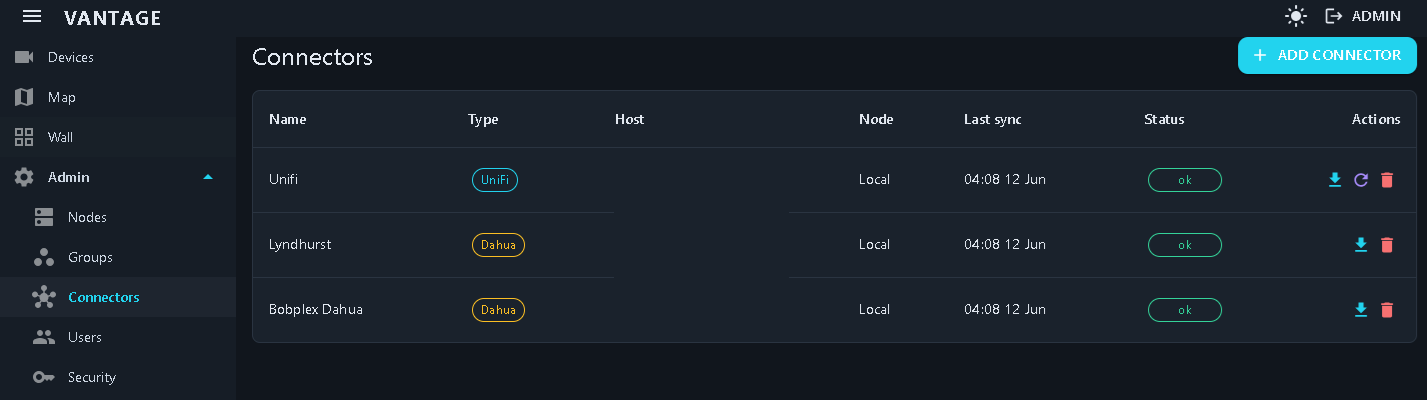Delete the Unifi connector
1427x400 pixels.
coord(1387,180)
